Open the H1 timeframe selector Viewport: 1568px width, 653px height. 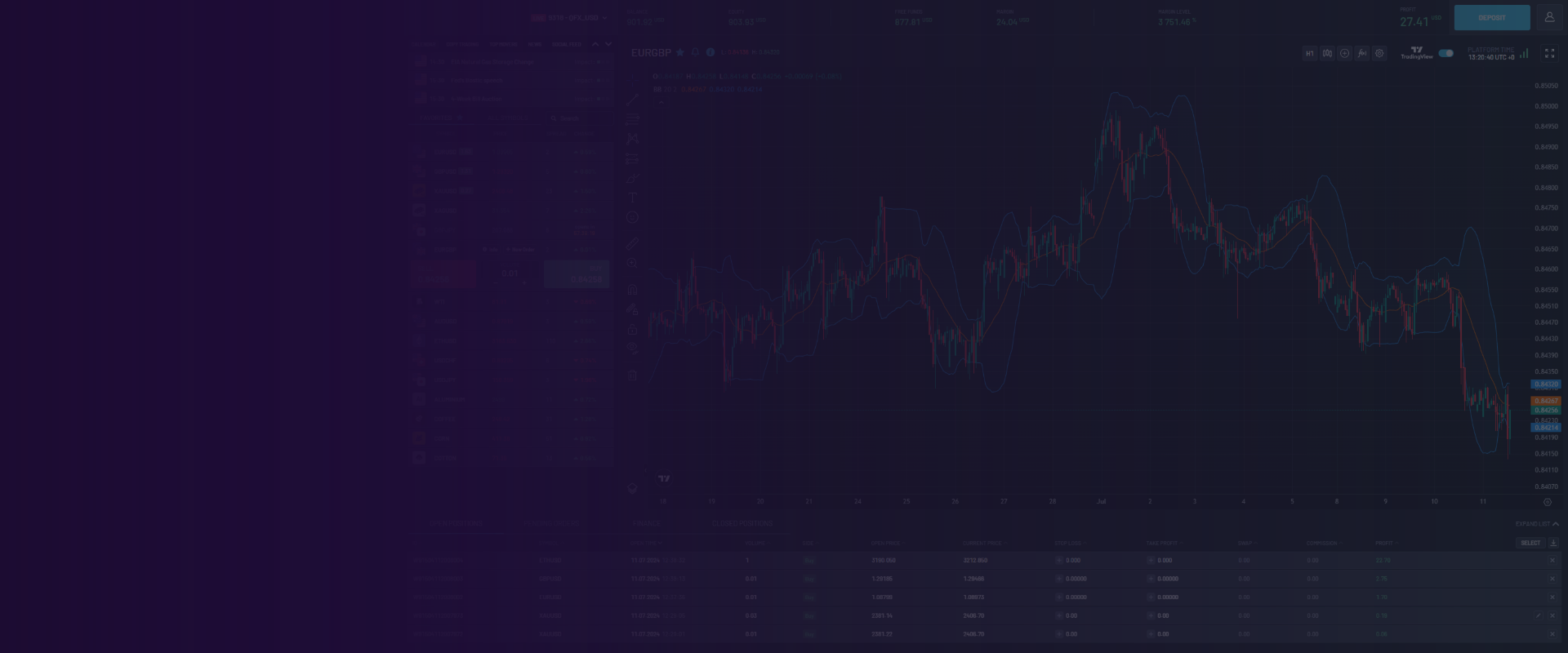pos(1309,53)
